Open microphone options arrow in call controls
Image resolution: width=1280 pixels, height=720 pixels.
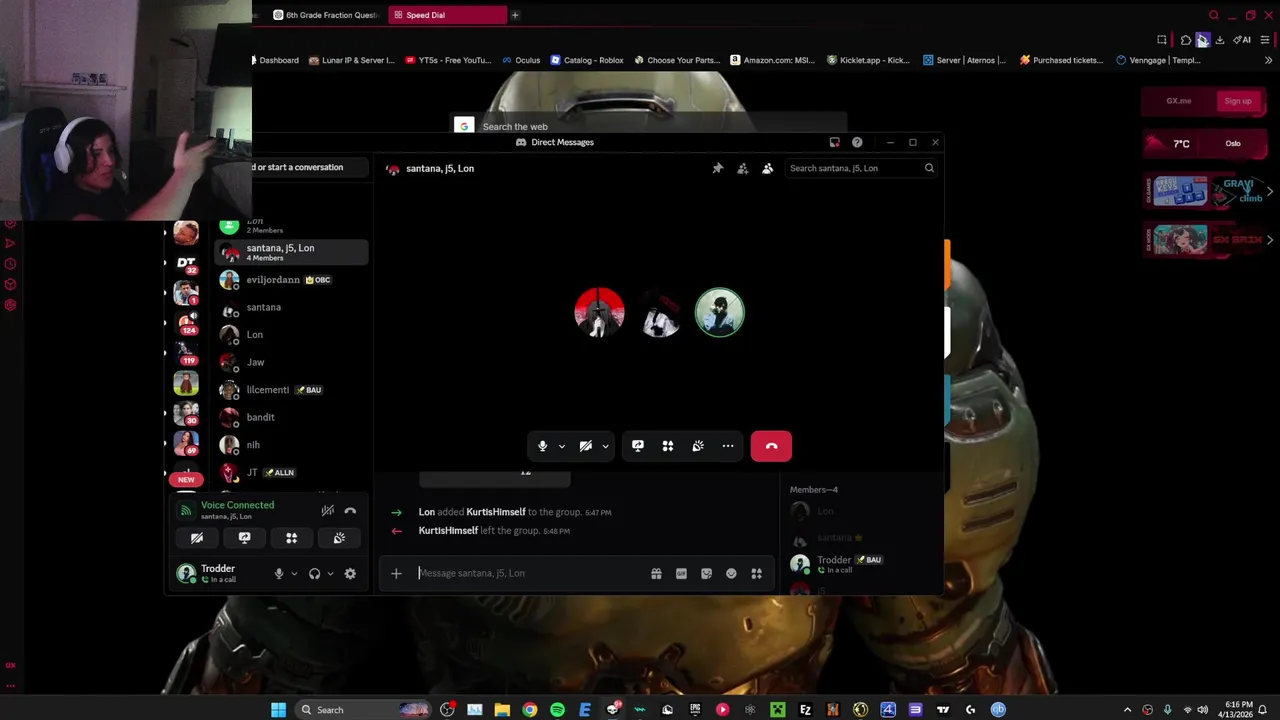(561, 446)
